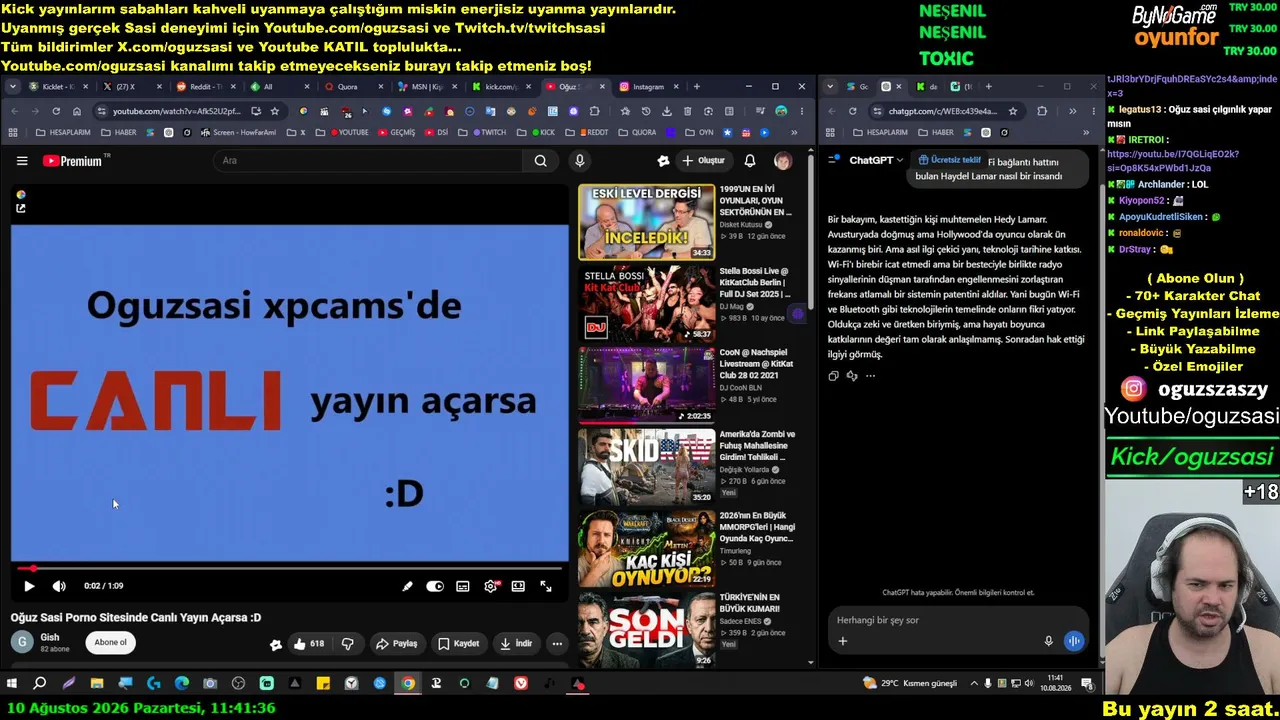Open the YouTube player settings gear
Screen dimensions: 1280x720
tap(490, 587)
